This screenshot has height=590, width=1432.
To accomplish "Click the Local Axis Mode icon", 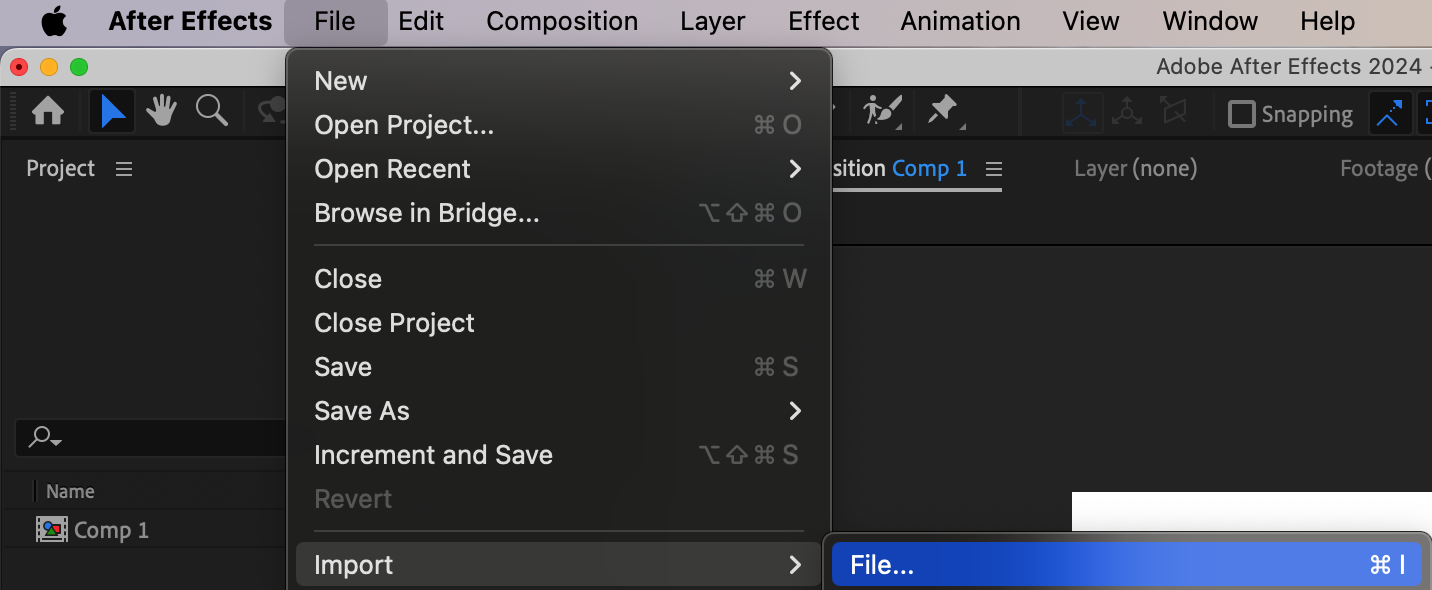I will 1082,113.
